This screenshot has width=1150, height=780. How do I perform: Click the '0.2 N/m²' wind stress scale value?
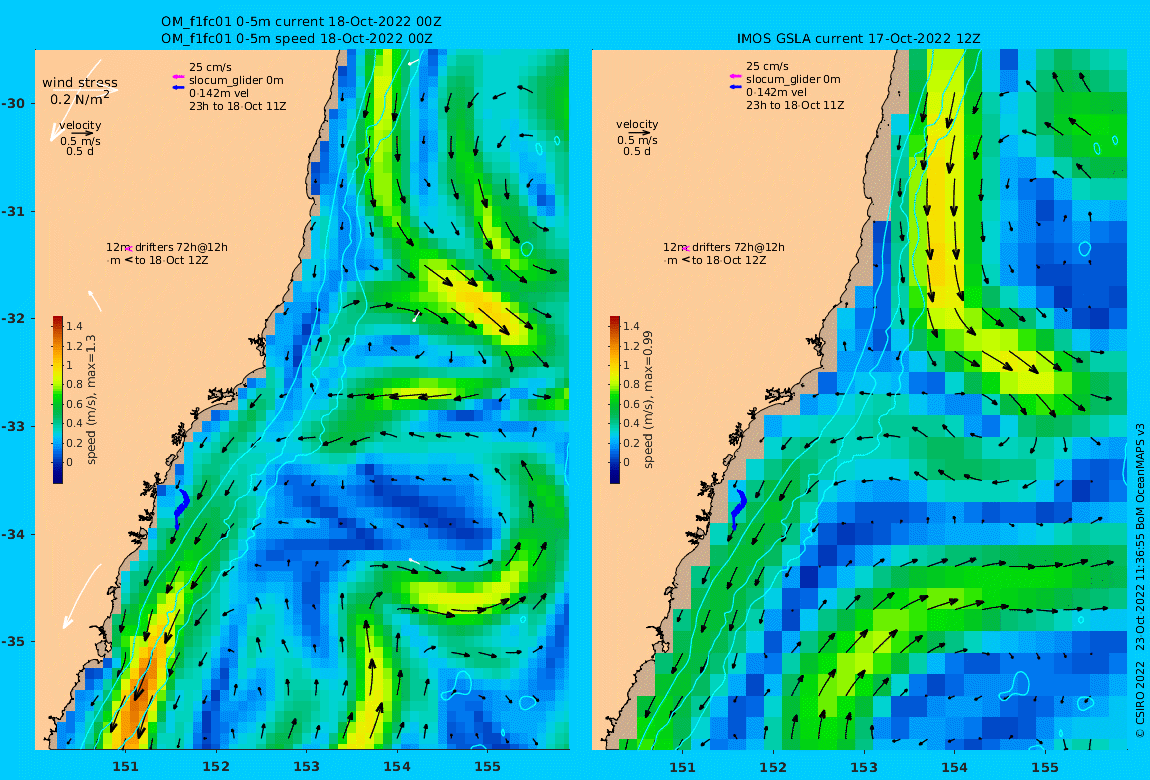tap(80, 98)
